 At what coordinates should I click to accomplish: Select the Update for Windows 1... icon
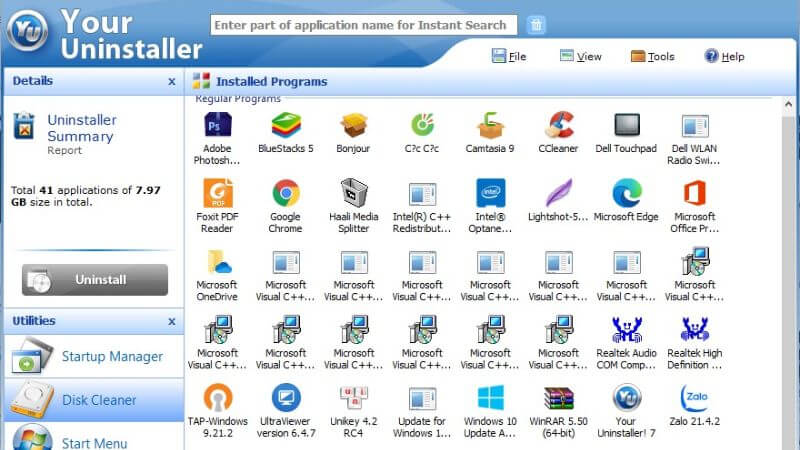422,399
